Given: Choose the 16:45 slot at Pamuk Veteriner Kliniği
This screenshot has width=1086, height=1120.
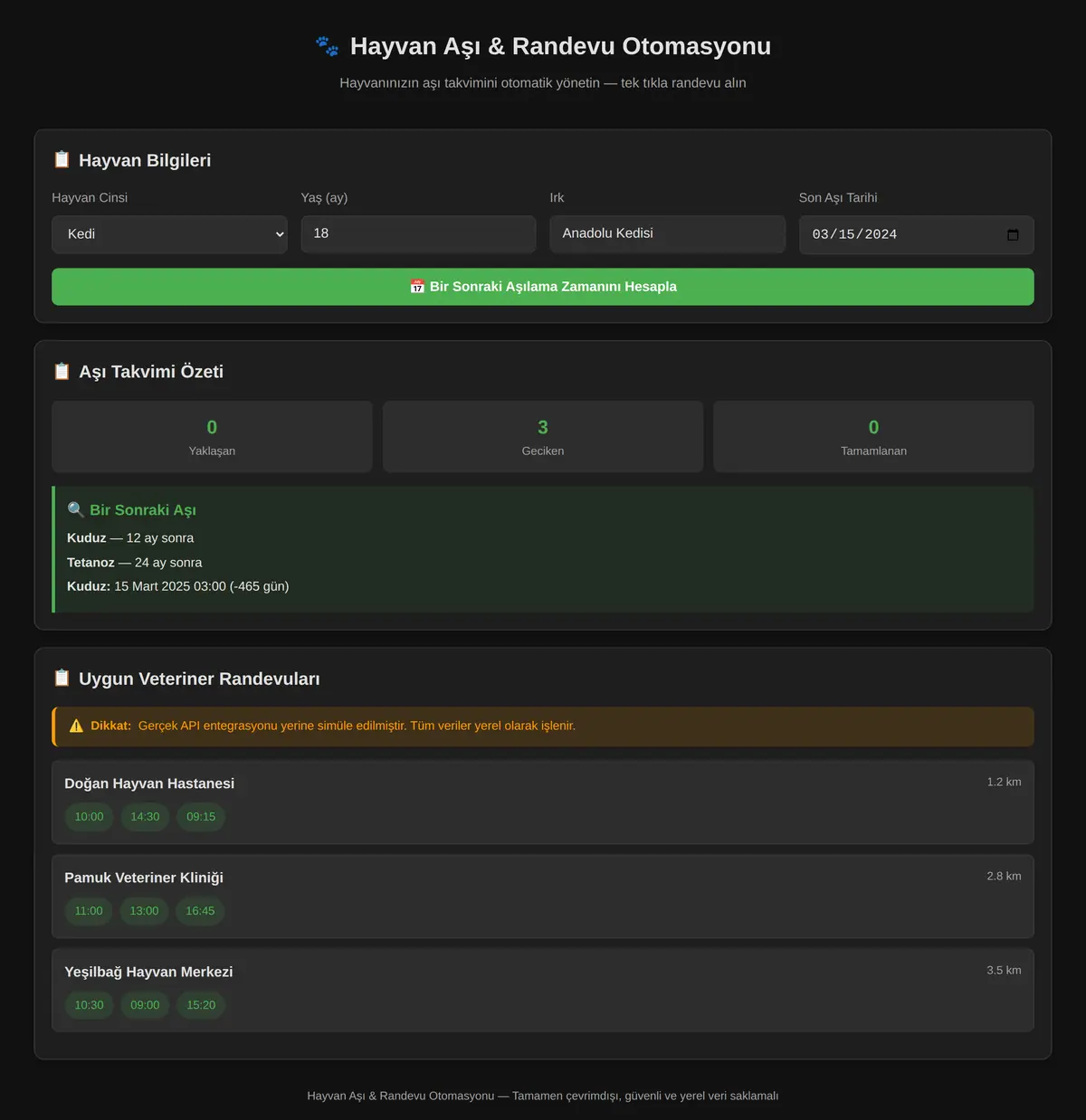Looking at the screenshot, I should [200, 911].
